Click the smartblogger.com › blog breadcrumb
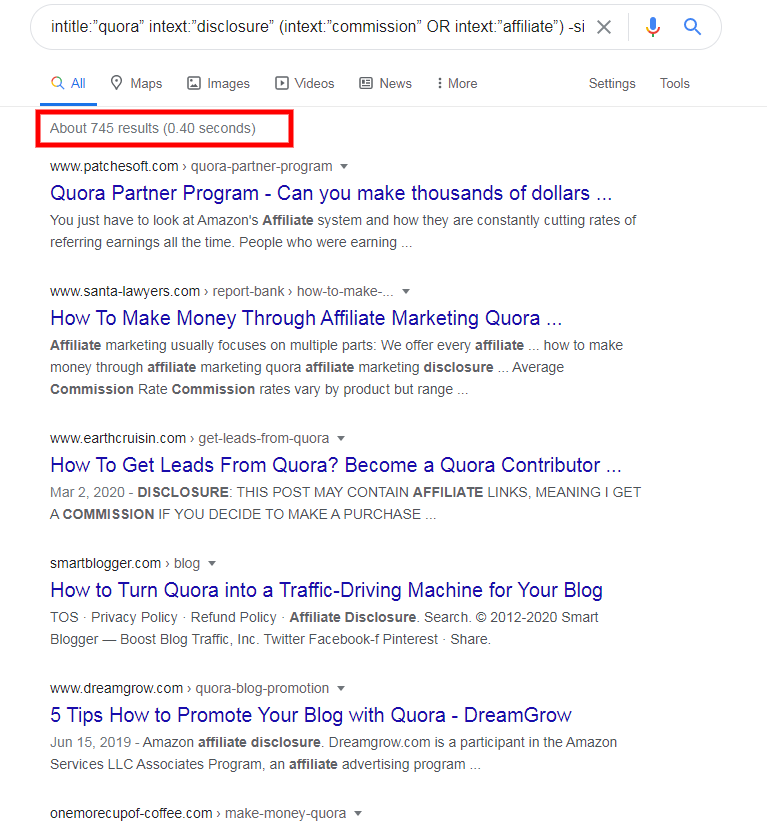Screen dimensions: 767x832 125,564
